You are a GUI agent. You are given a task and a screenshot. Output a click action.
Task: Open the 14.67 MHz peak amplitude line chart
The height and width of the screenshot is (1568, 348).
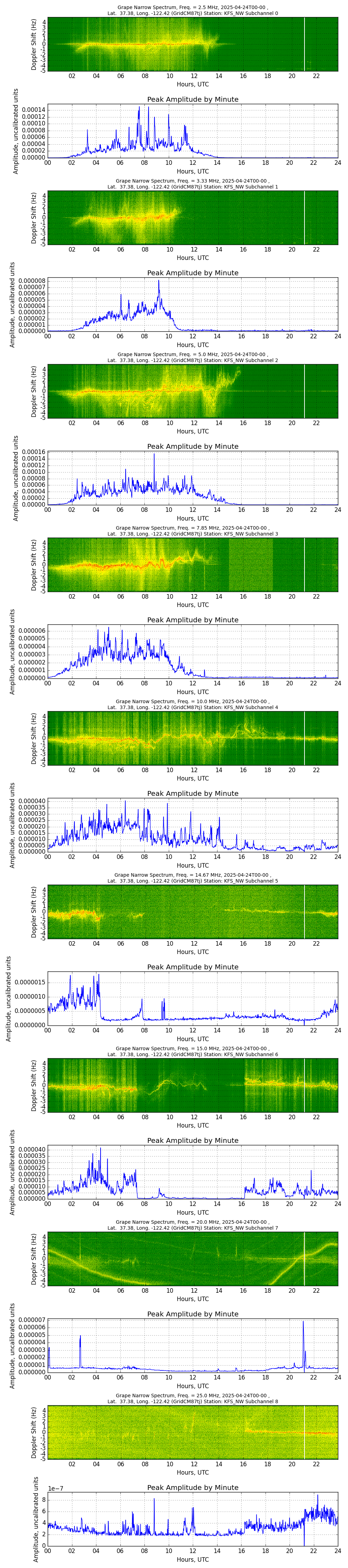[x=193, y=998]
